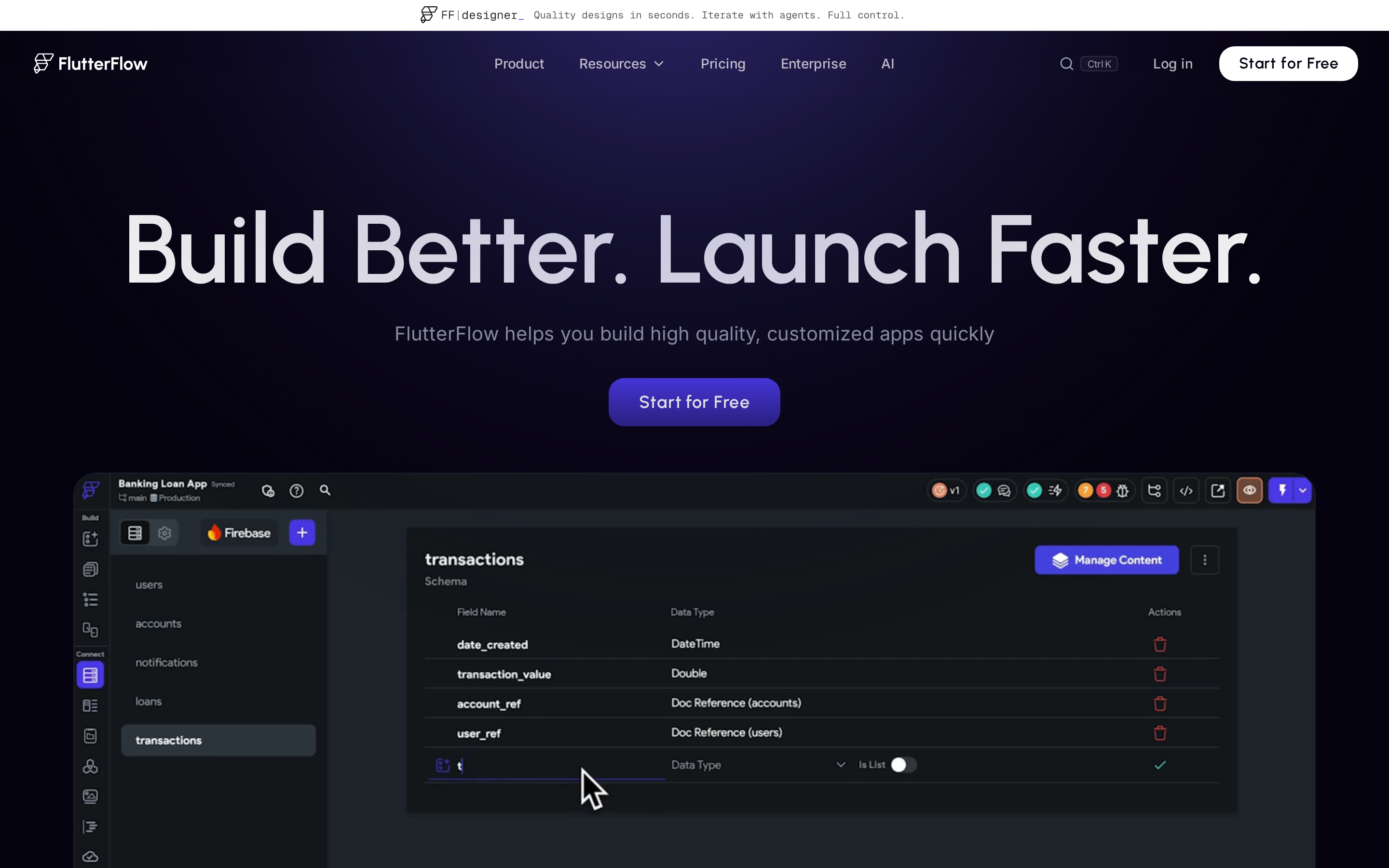Open the debug bug issues icon
This screenshot has width=1389, height=868.
pos(1122,491)
